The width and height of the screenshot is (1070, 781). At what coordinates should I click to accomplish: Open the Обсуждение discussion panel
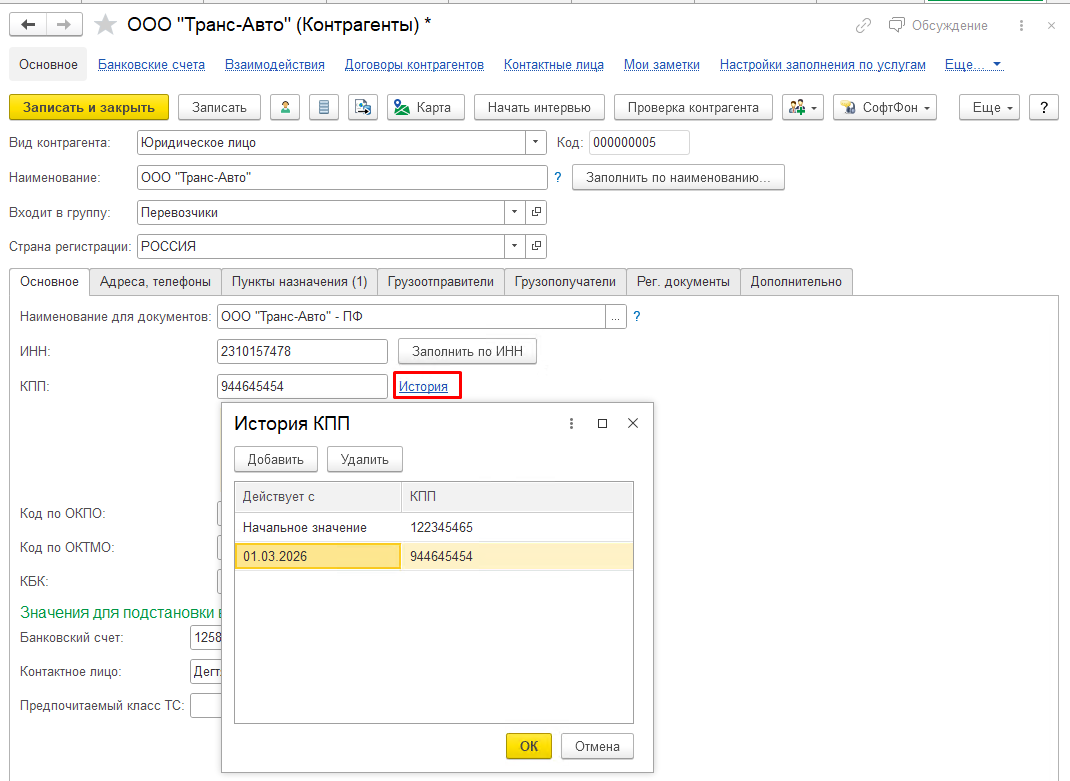[938, 25]
